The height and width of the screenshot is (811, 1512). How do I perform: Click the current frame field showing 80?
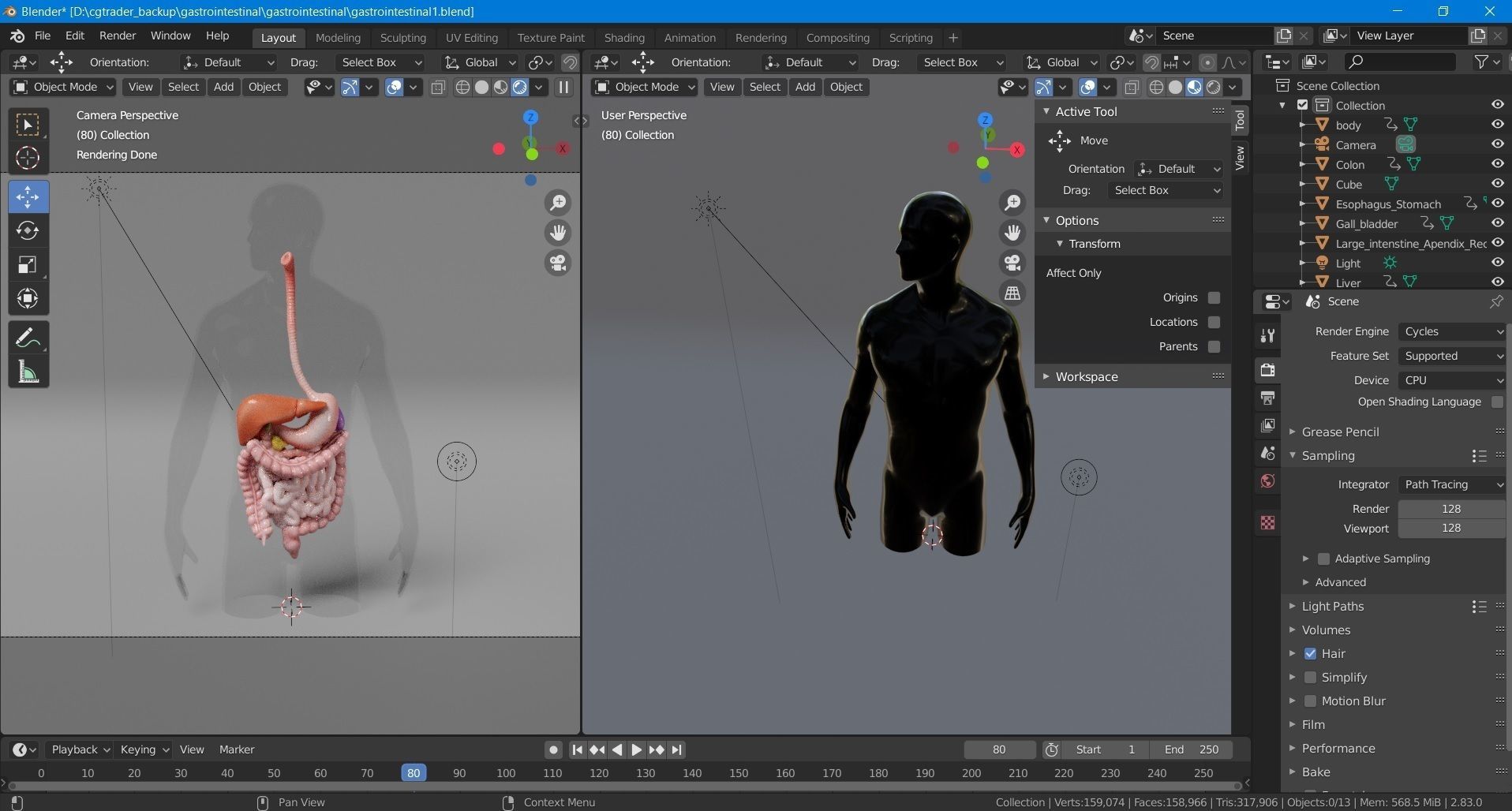(1000, 749)
